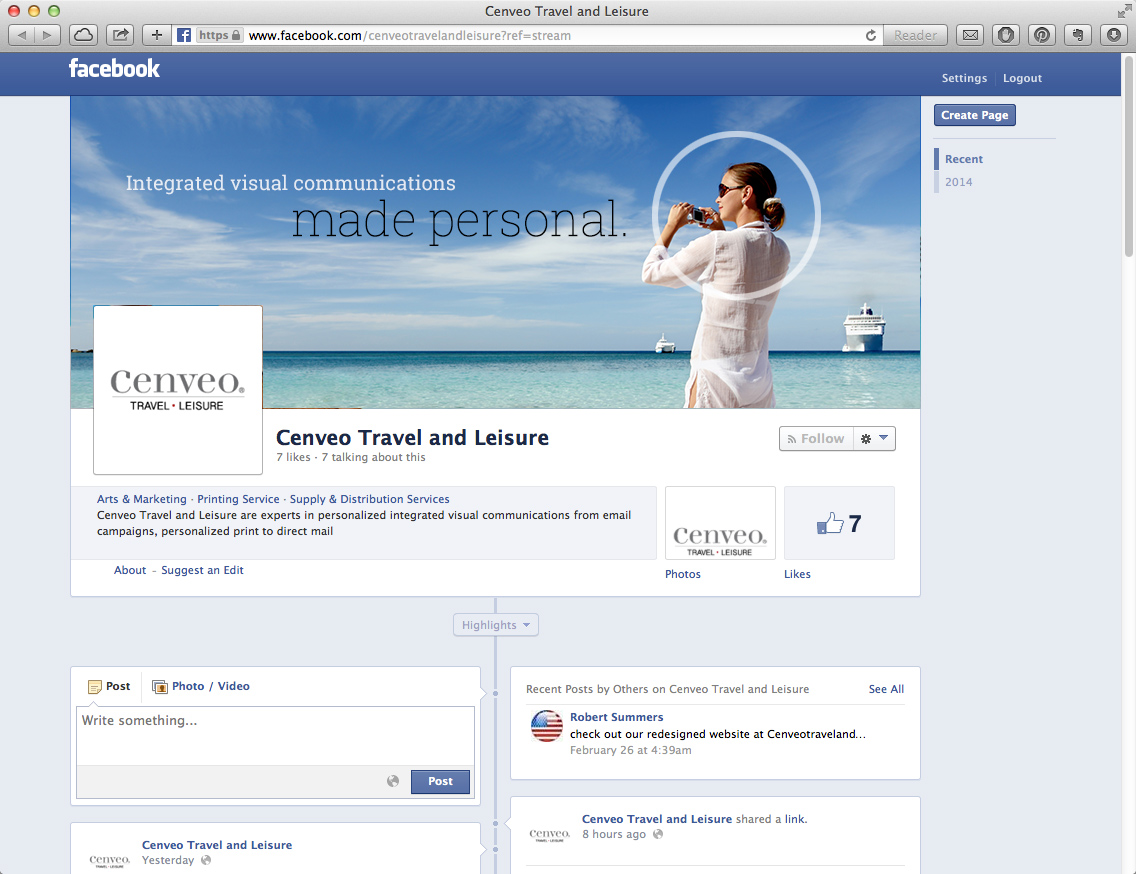Viewport: 1136px width, 874px height.
Task: Click the Photos label link
Action: tap(682, 574)
